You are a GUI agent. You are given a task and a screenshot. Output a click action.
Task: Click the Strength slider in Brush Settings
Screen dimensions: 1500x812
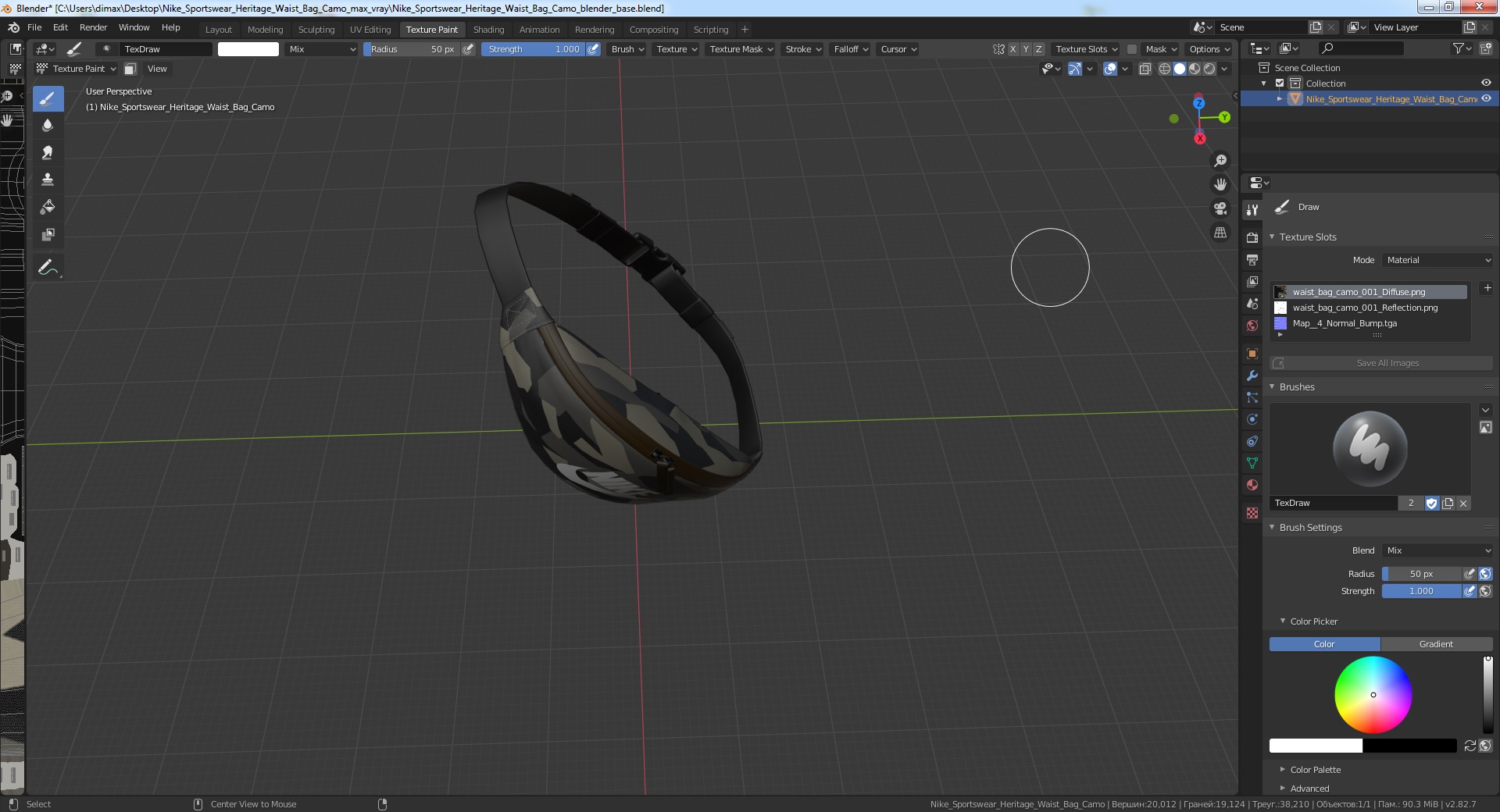(x=1421, y=591)
